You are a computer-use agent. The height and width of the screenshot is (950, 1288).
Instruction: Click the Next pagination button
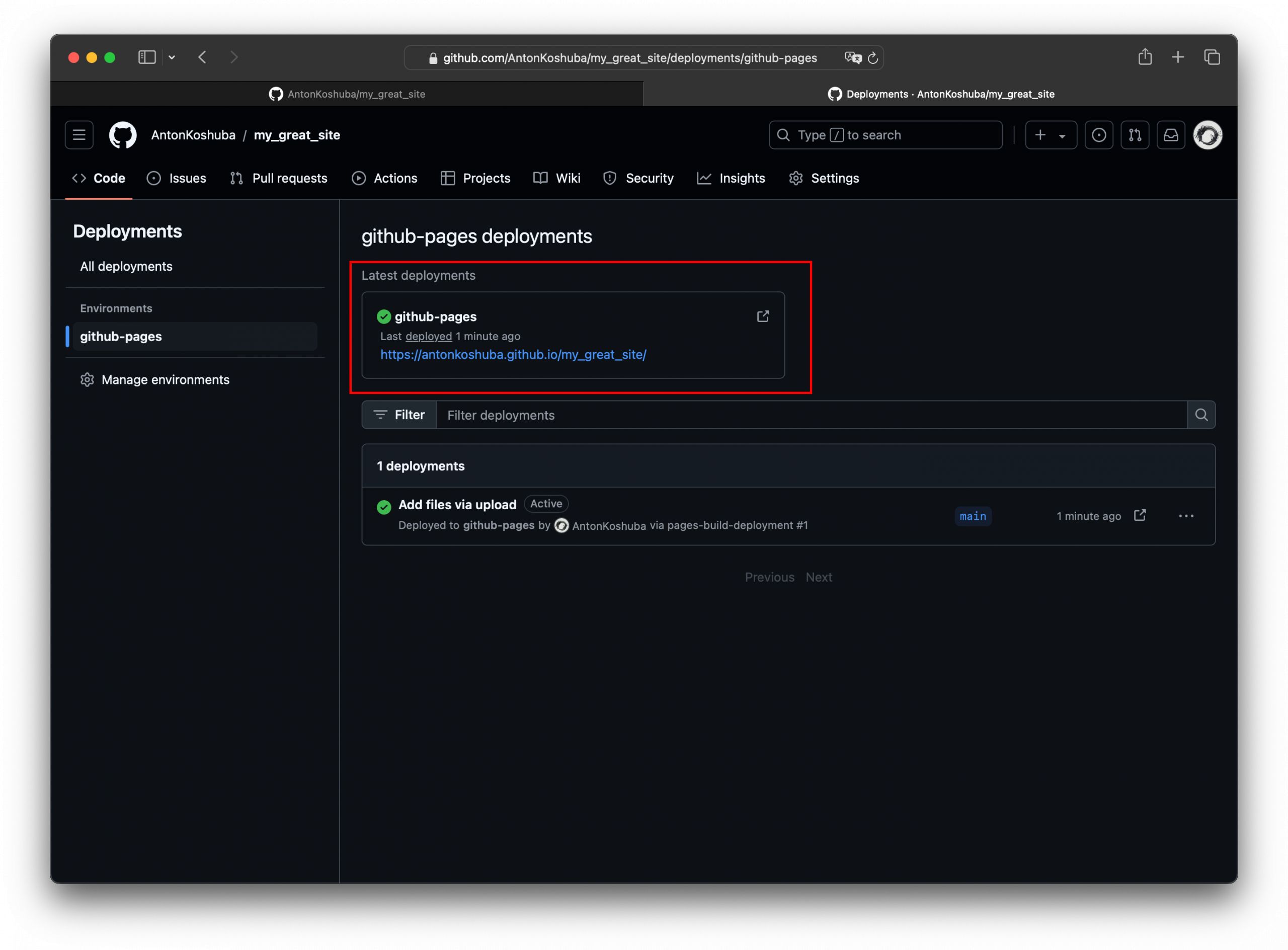(x=819, y=577)
